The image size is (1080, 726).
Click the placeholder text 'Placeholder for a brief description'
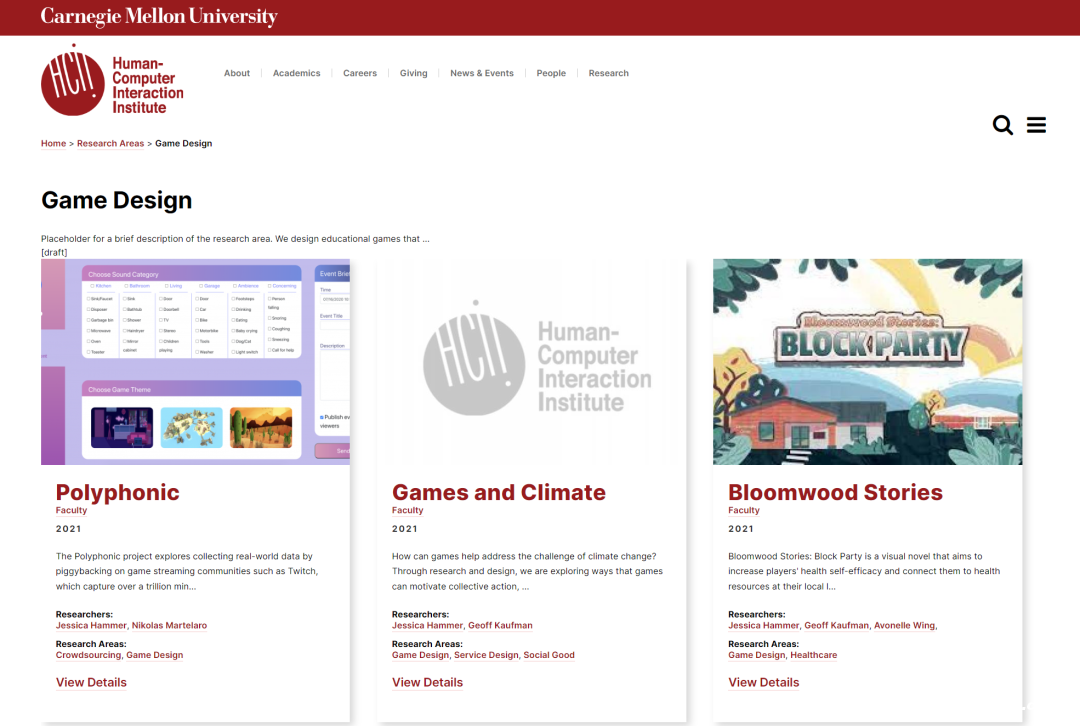point(235,239)
